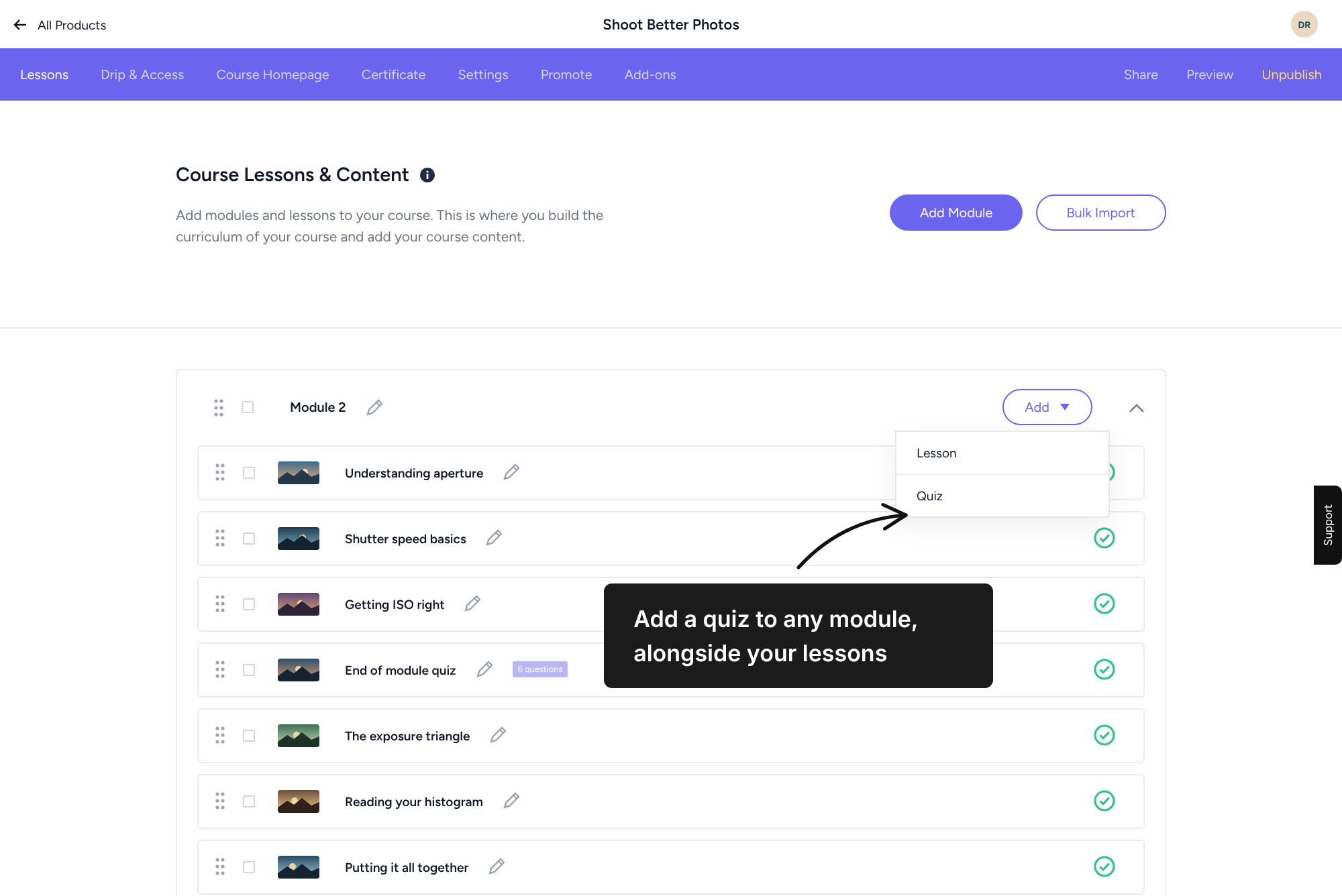Tick the End of module quiz checkbox

click(x=249, y=670)
